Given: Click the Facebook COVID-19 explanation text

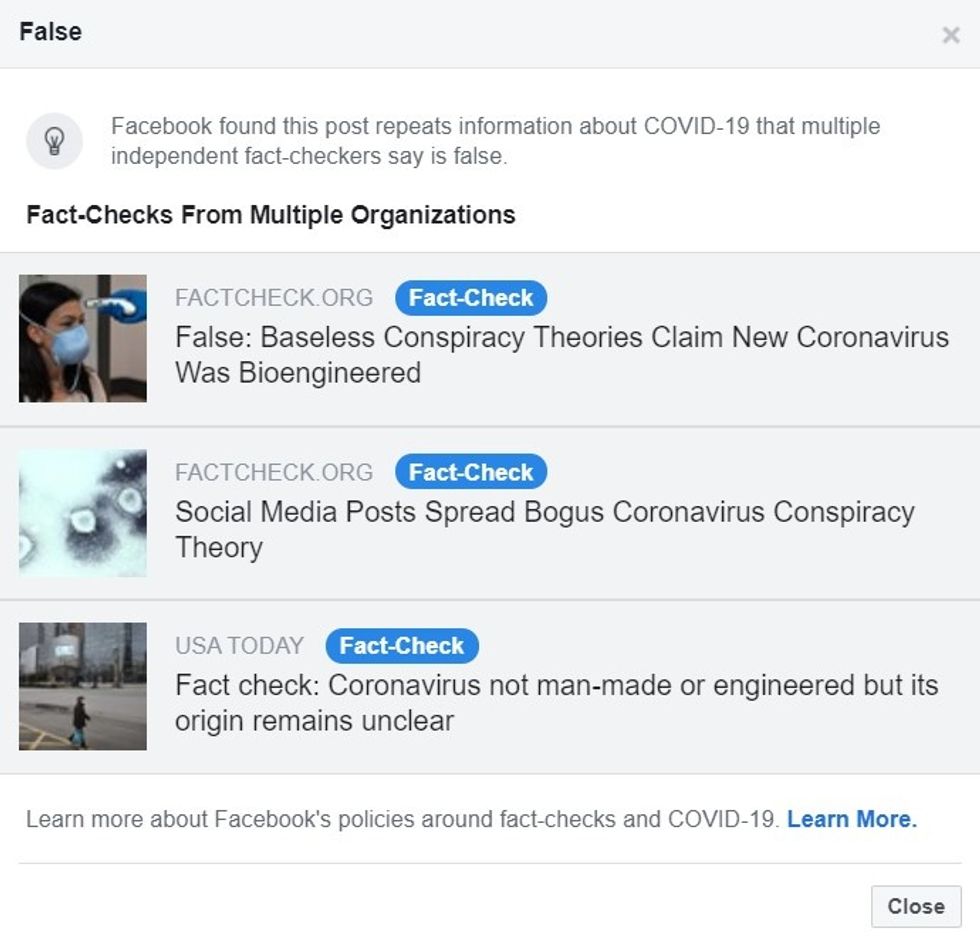Looking at the screenshot, I should [495, 141].
